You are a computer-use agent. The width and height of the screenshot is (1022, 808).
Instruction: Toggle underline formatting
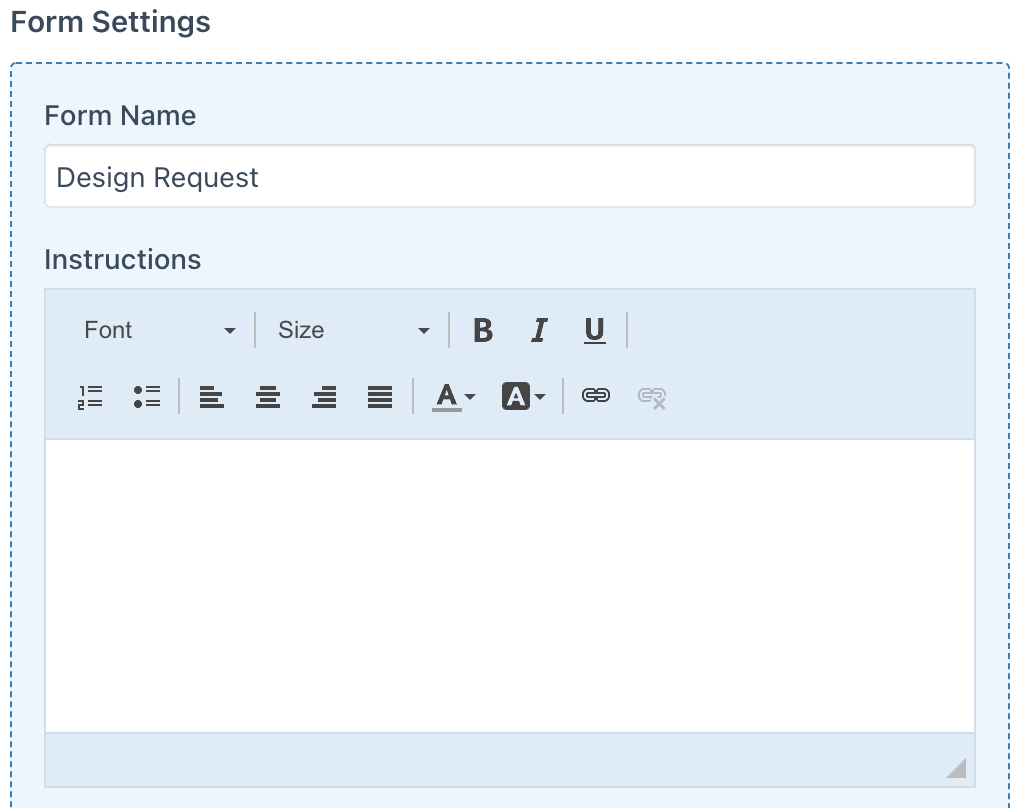coord(594,330)
